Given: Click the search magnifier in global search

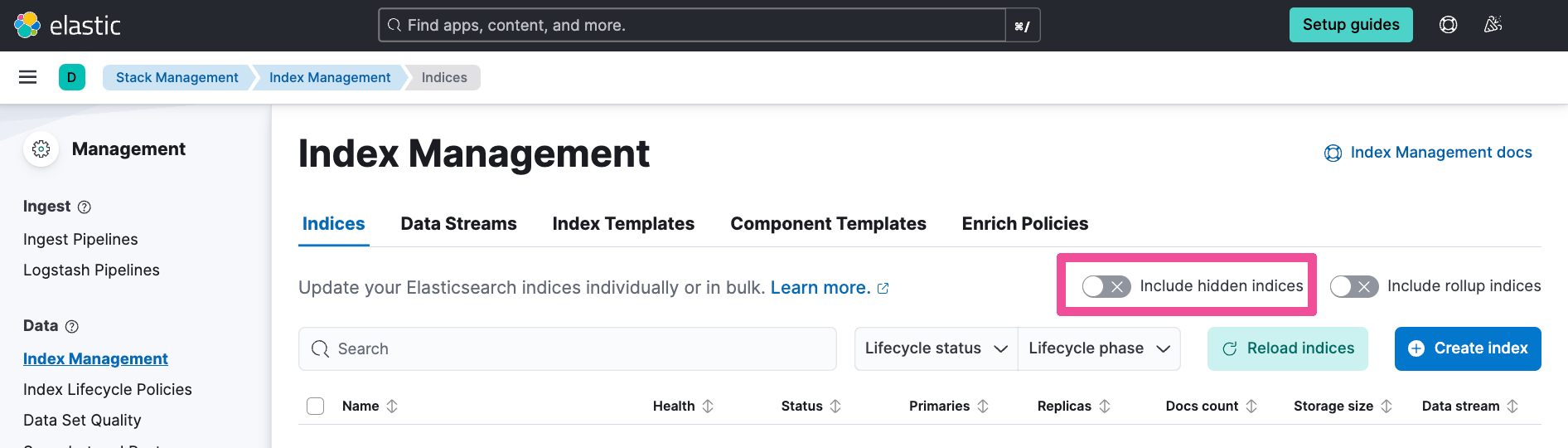Looking at the screenshot, I should tap(394, 25).
